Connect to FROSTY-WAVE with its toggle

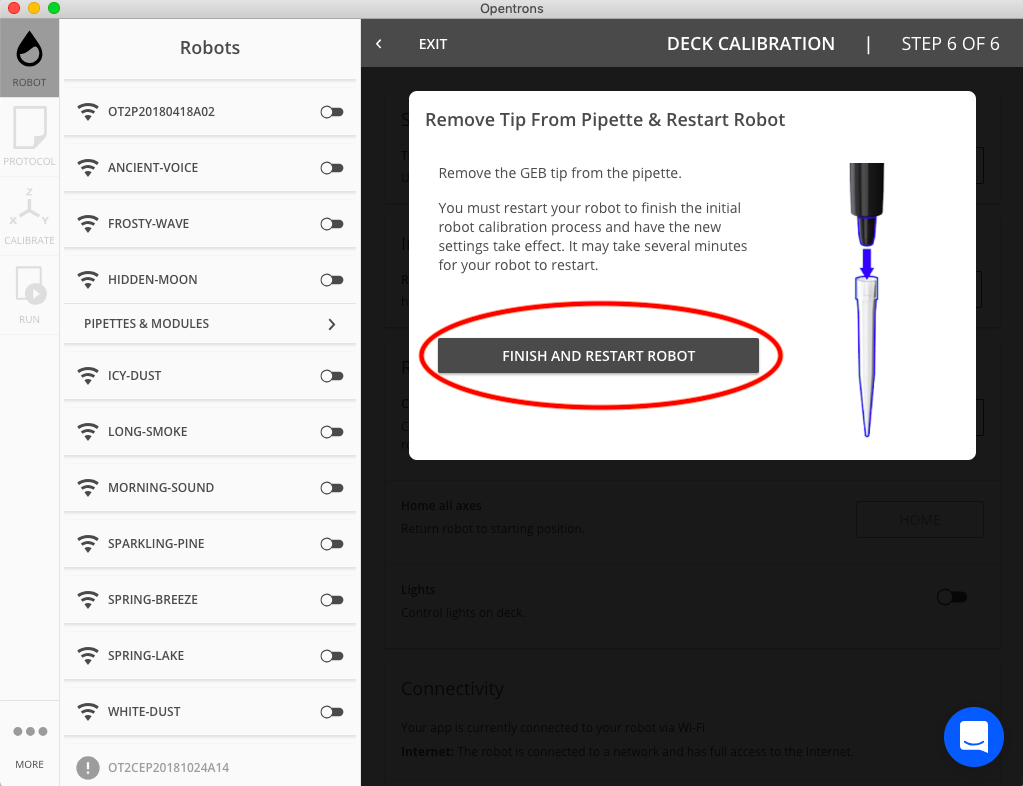[332, 224]
